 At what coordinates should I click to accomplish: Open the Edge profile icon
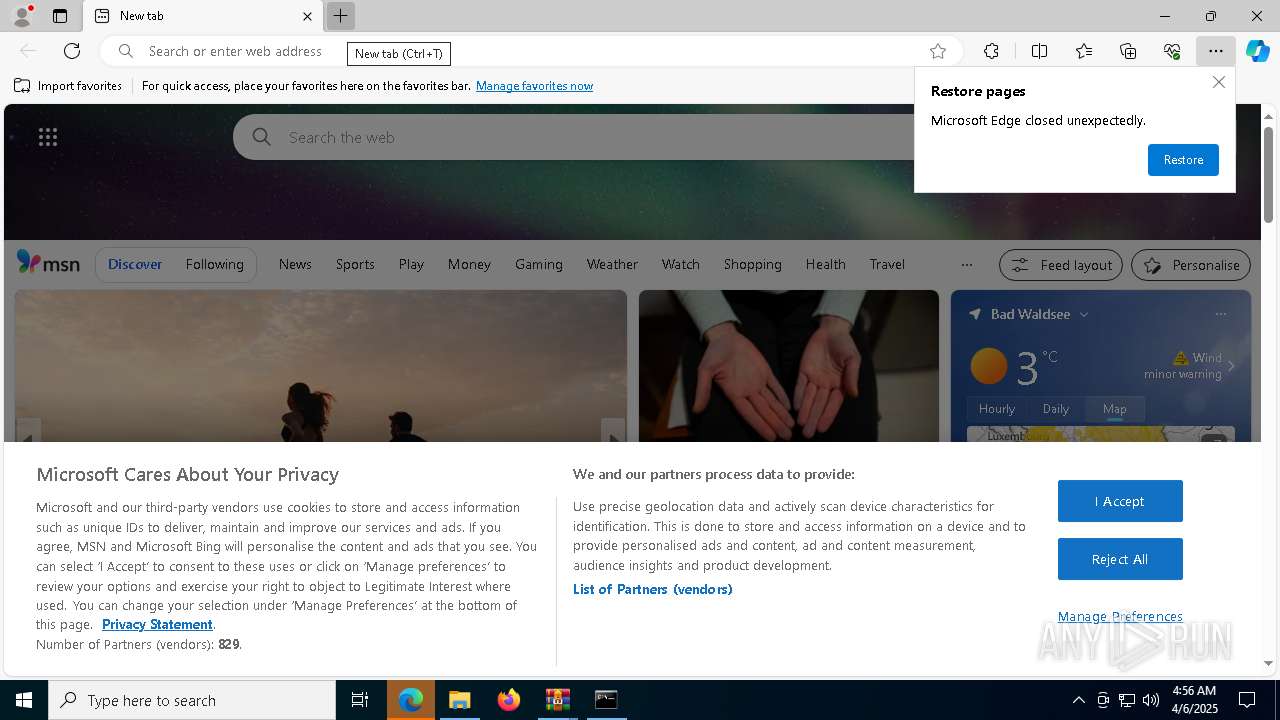(21, 16)
